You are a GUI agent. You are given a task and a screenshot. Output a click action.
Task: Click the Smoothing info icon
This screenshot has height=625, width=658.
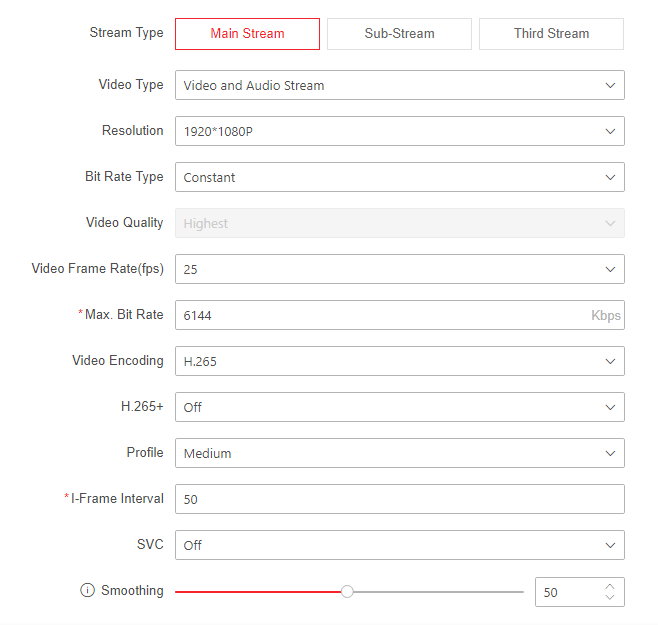87,591
